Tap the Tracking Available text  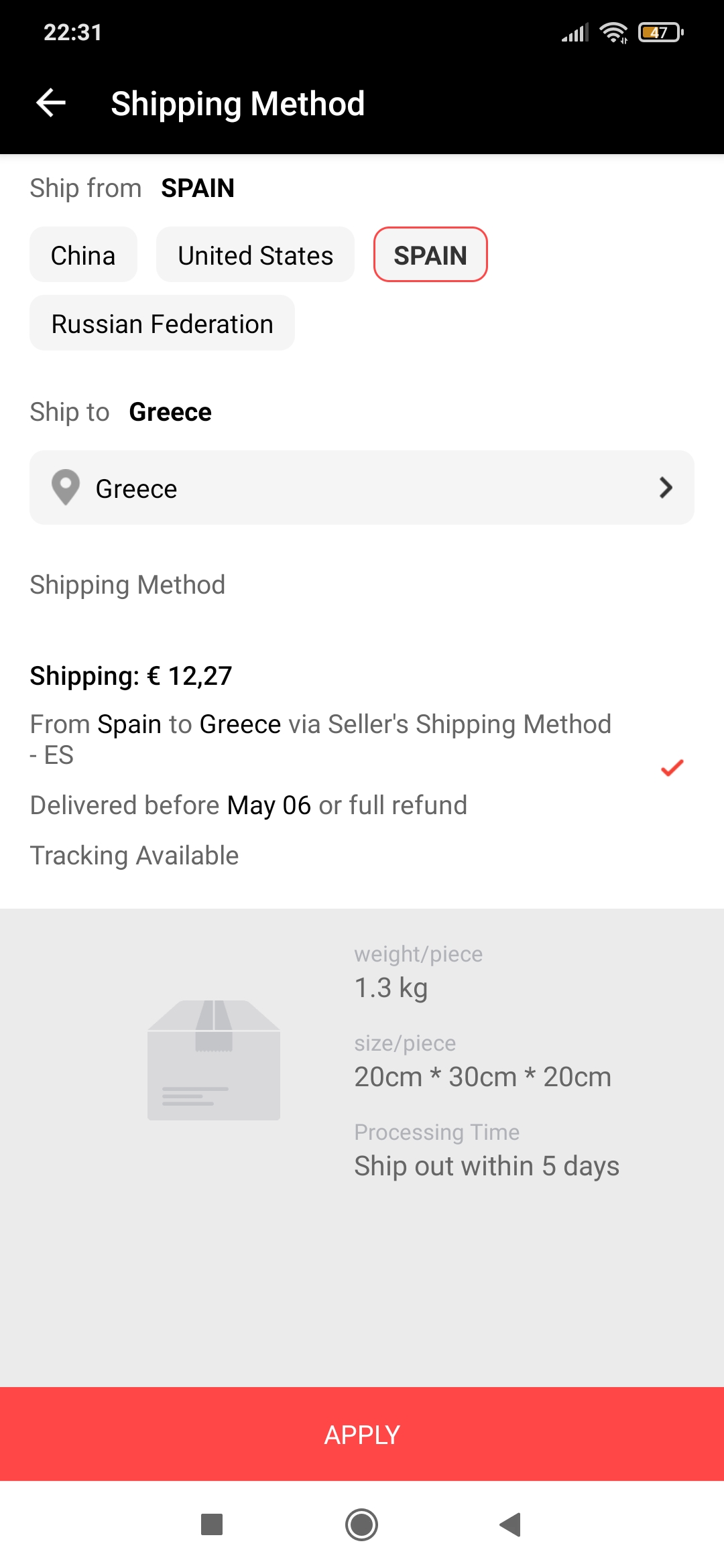click(135, 856)
